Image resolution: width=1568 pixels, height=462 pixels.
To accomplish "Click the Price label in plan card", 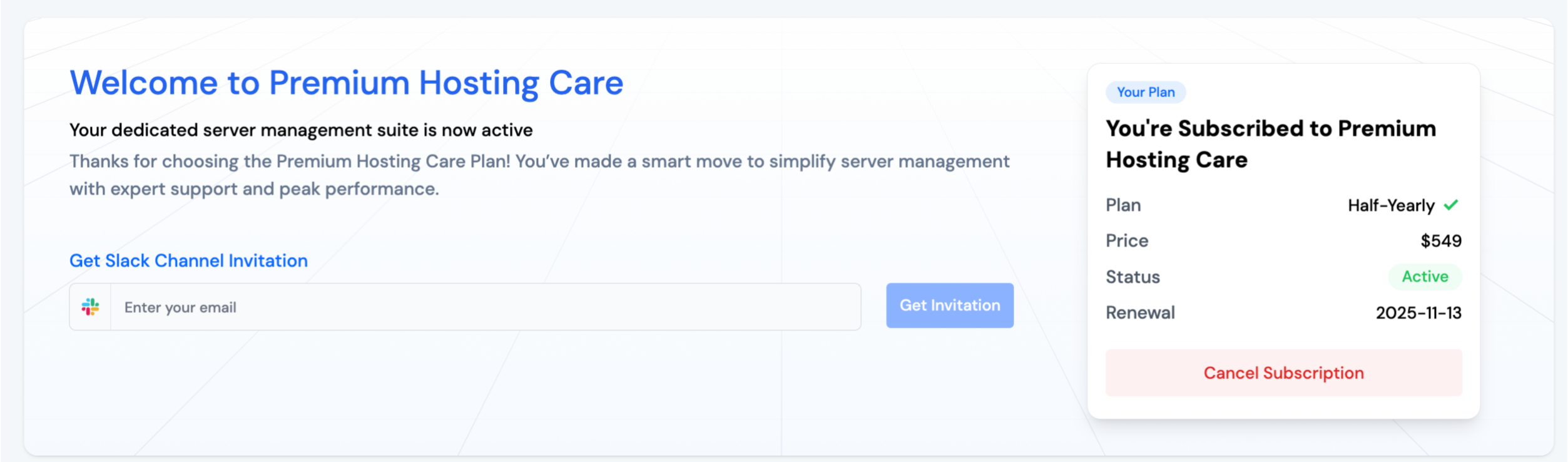I will coord(1126,241).
